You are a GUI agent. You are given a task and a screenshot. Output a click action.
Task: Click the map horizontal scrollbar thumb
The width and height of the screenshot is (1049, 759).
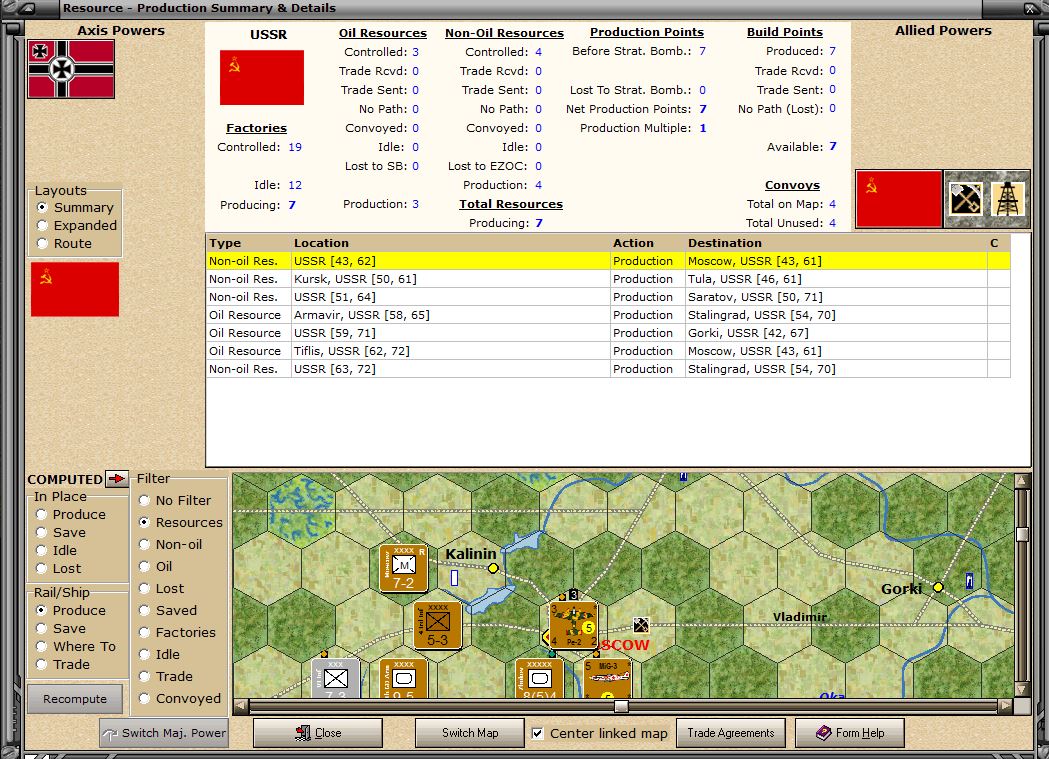622,706
